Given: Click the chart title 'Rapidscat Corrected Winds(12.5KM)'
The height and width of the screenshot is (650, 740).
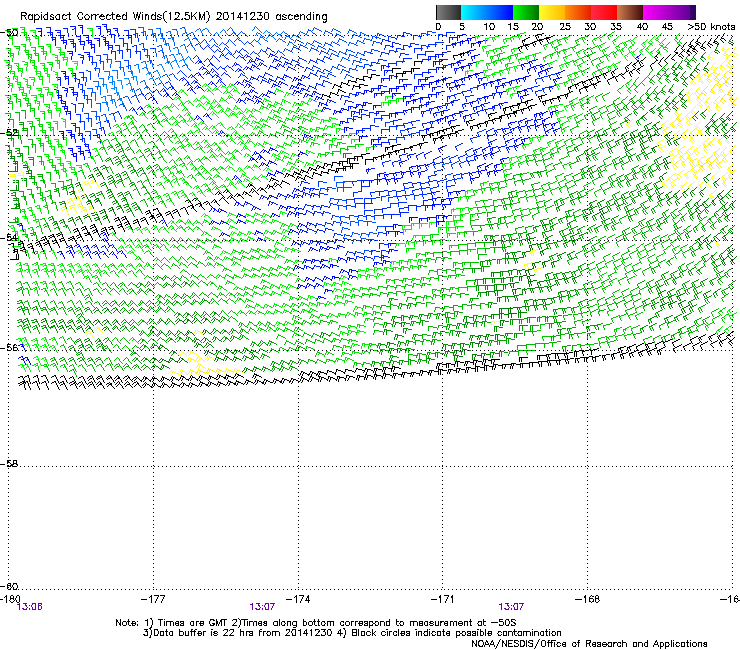Looking at the screenshot, I should point(115,17).
